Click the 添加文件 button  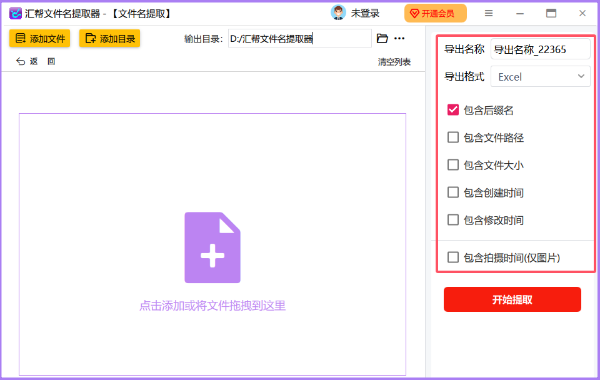pos(40,39)
